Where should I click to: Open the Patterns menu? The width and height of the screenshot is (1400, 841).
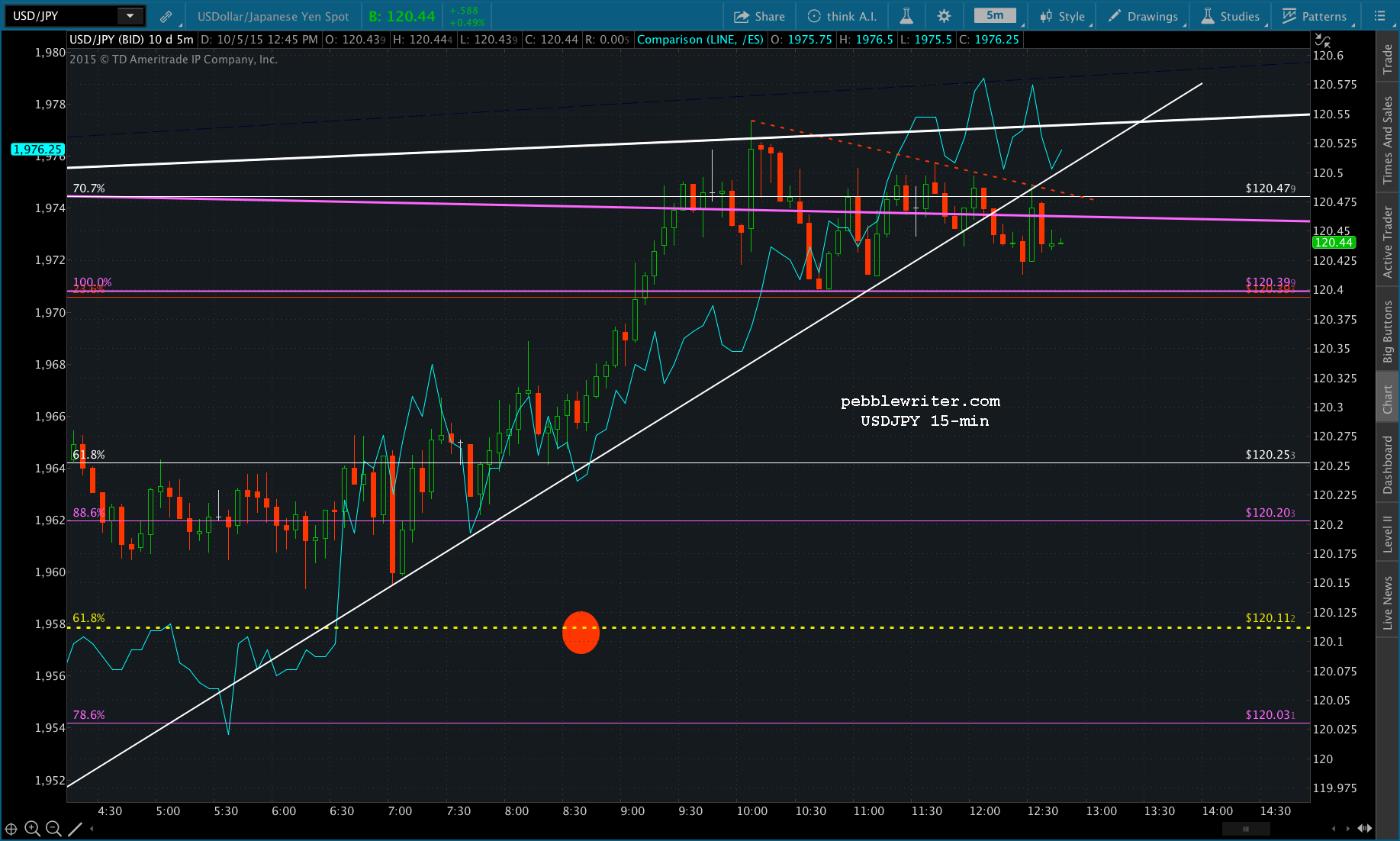point(1315,16)
